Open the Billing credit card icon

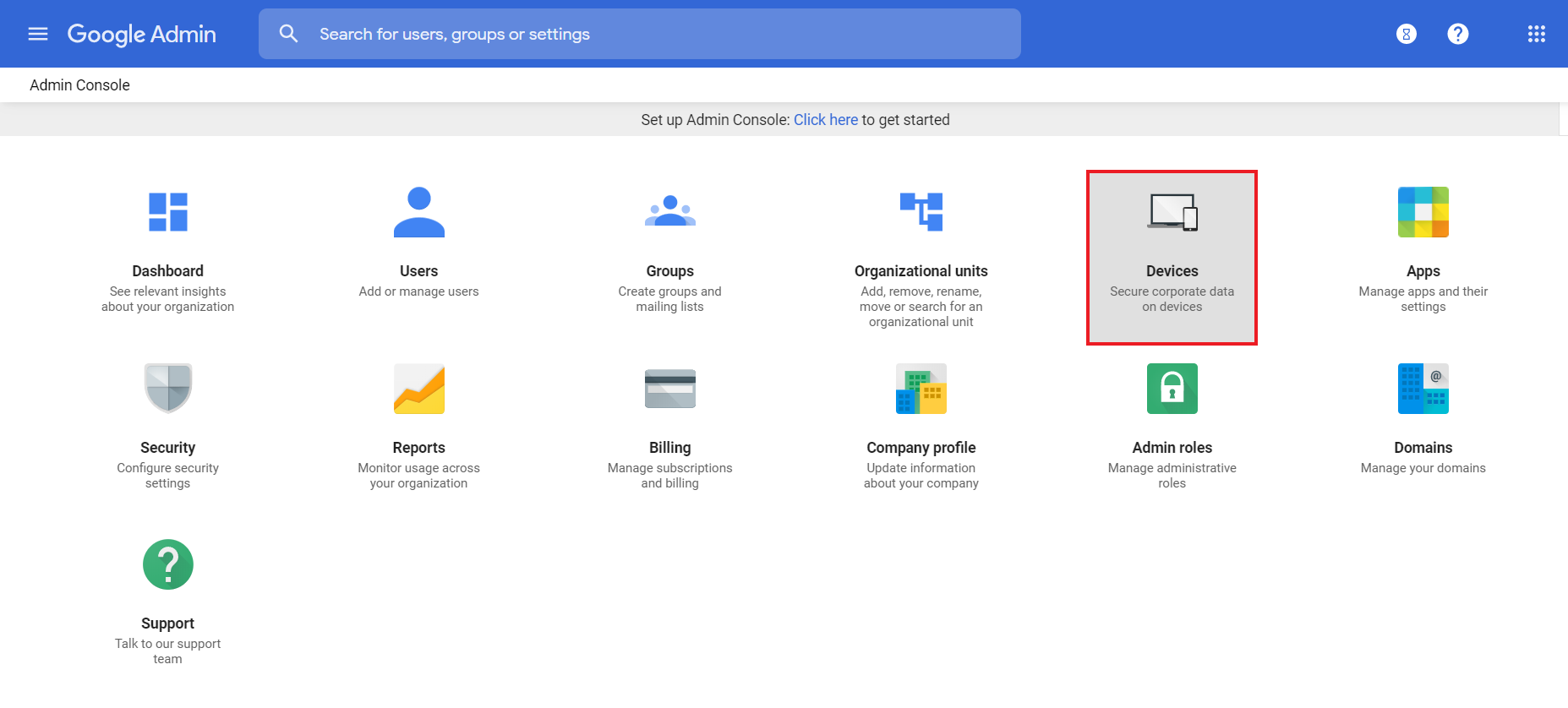tap(669, 388)
